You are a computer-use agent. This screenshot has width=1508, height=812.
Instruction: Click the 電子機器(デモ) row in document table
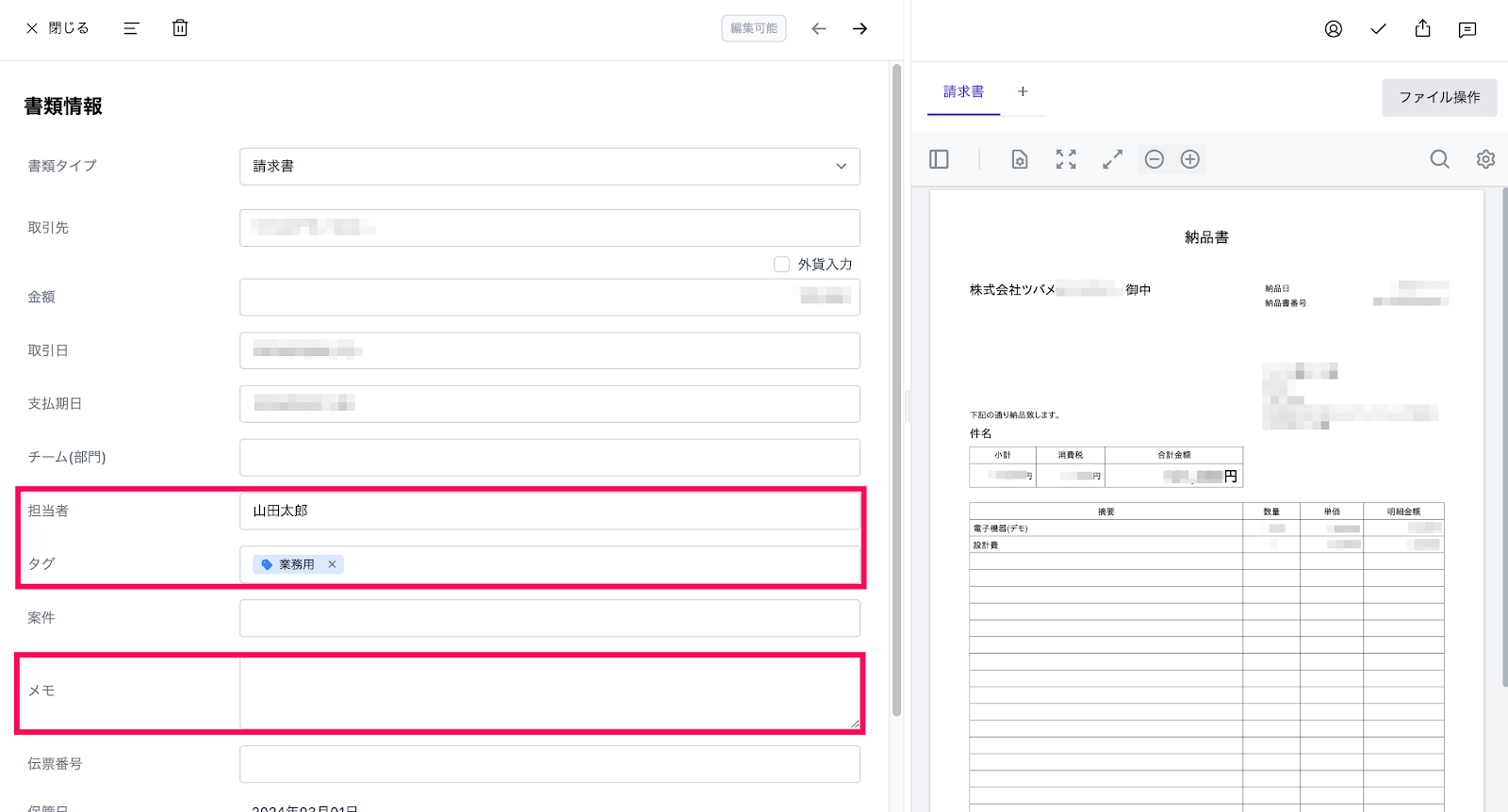click(x=1206, y=528)
